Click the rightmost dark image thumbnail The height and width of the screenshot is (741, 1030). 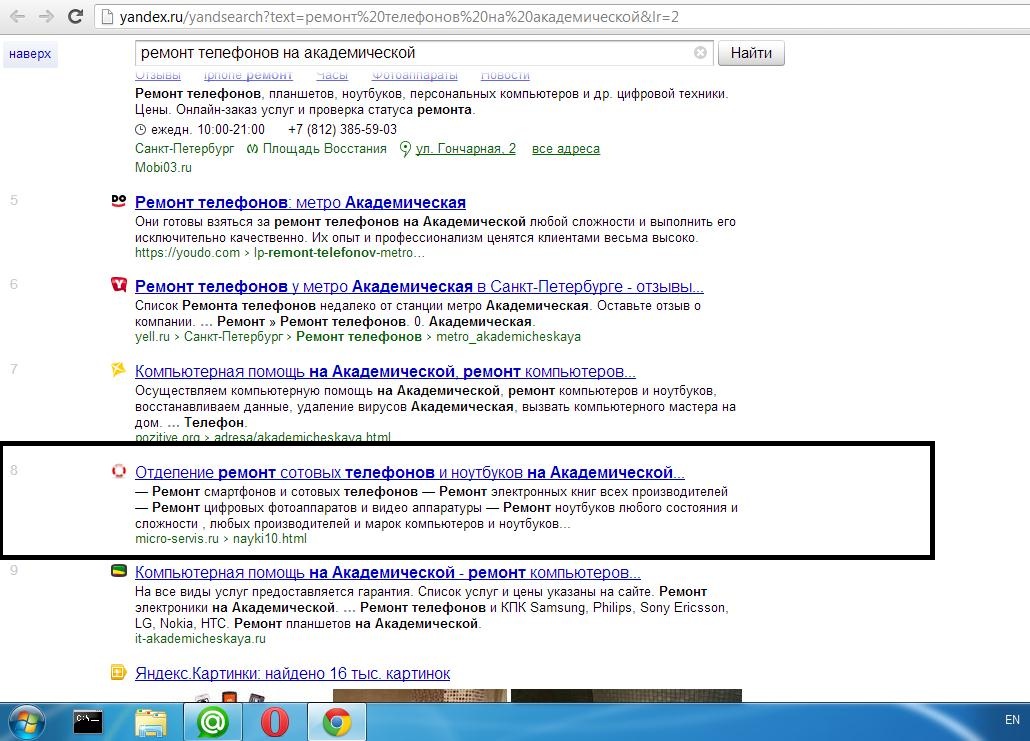pyautogui.click(x=627, y=696)
